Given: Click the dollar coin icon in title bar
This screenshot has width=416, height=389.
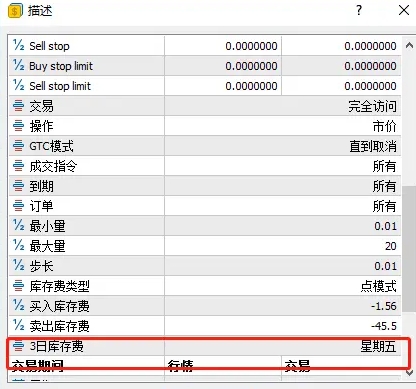Looking at the screenshot, I should tap(15, 11).
